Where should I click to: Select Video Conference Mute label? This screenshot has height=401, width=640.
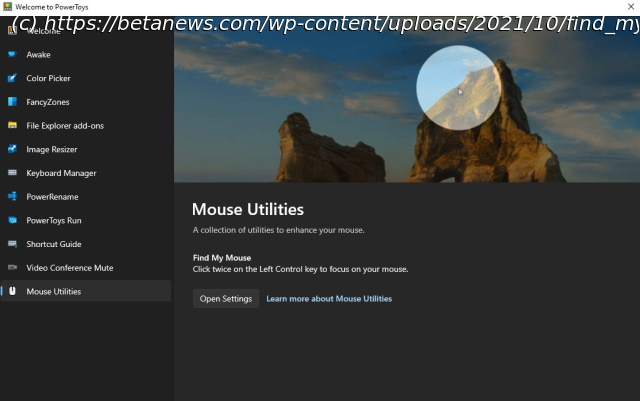coord(69,268)
